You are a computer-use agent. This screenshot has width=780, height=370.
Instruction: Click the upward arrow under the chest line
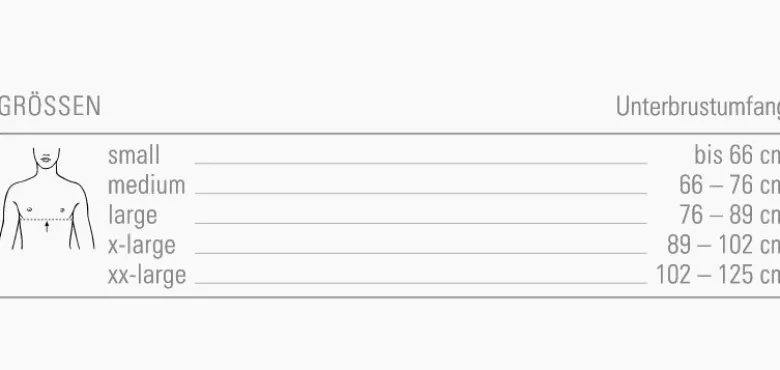[x=47, y=226]
